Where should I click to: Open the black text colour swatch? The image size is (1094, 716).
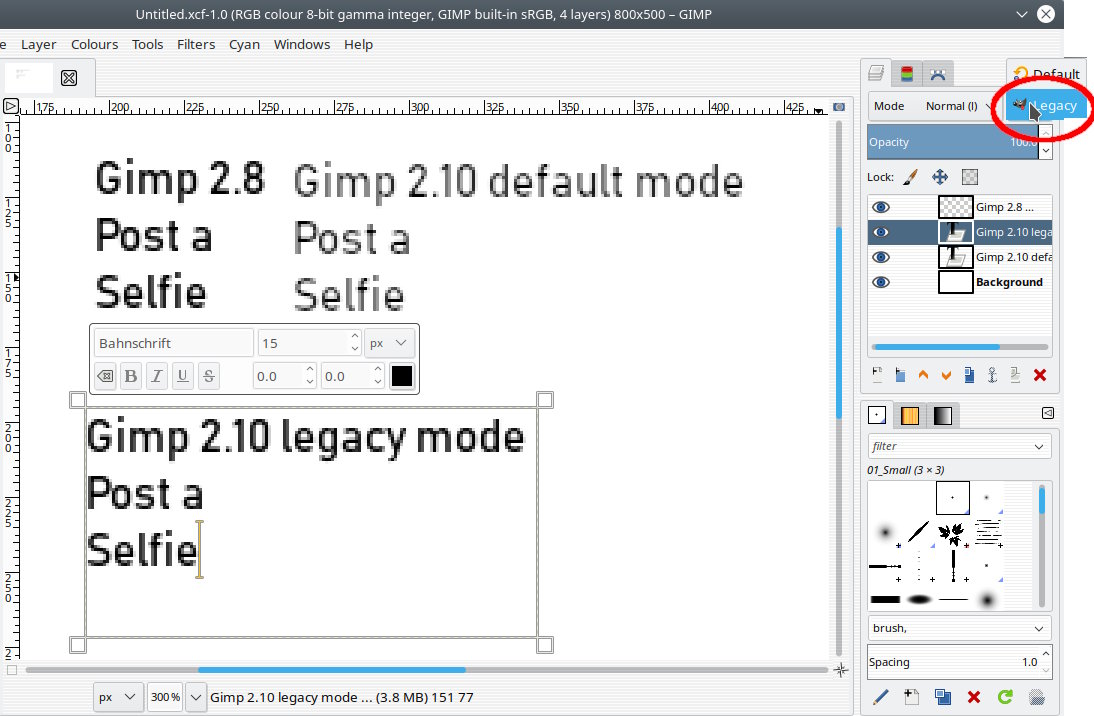click(x=402, y=376)
